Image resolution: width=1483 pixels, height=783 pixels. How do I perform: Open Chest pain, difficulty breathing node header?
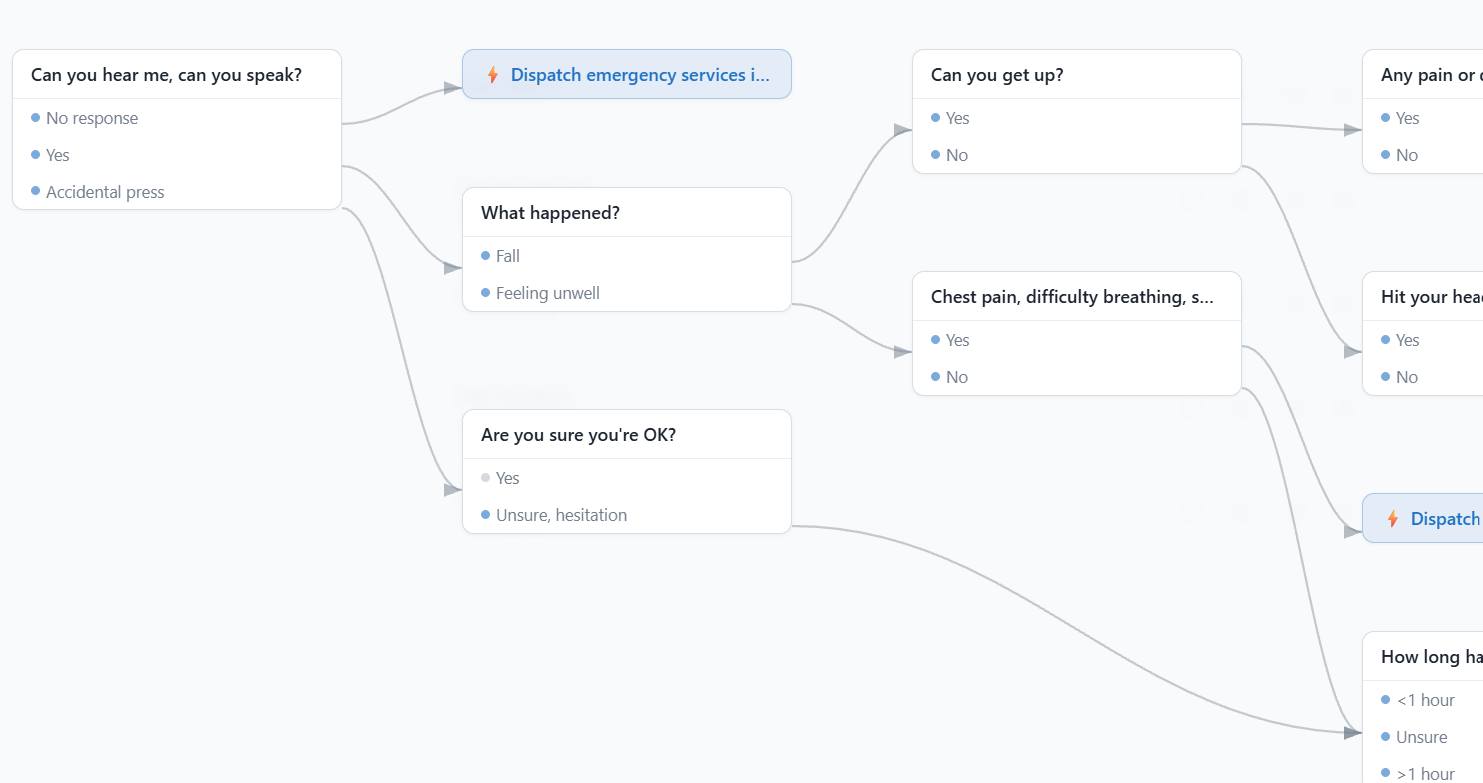[1077, 296]
